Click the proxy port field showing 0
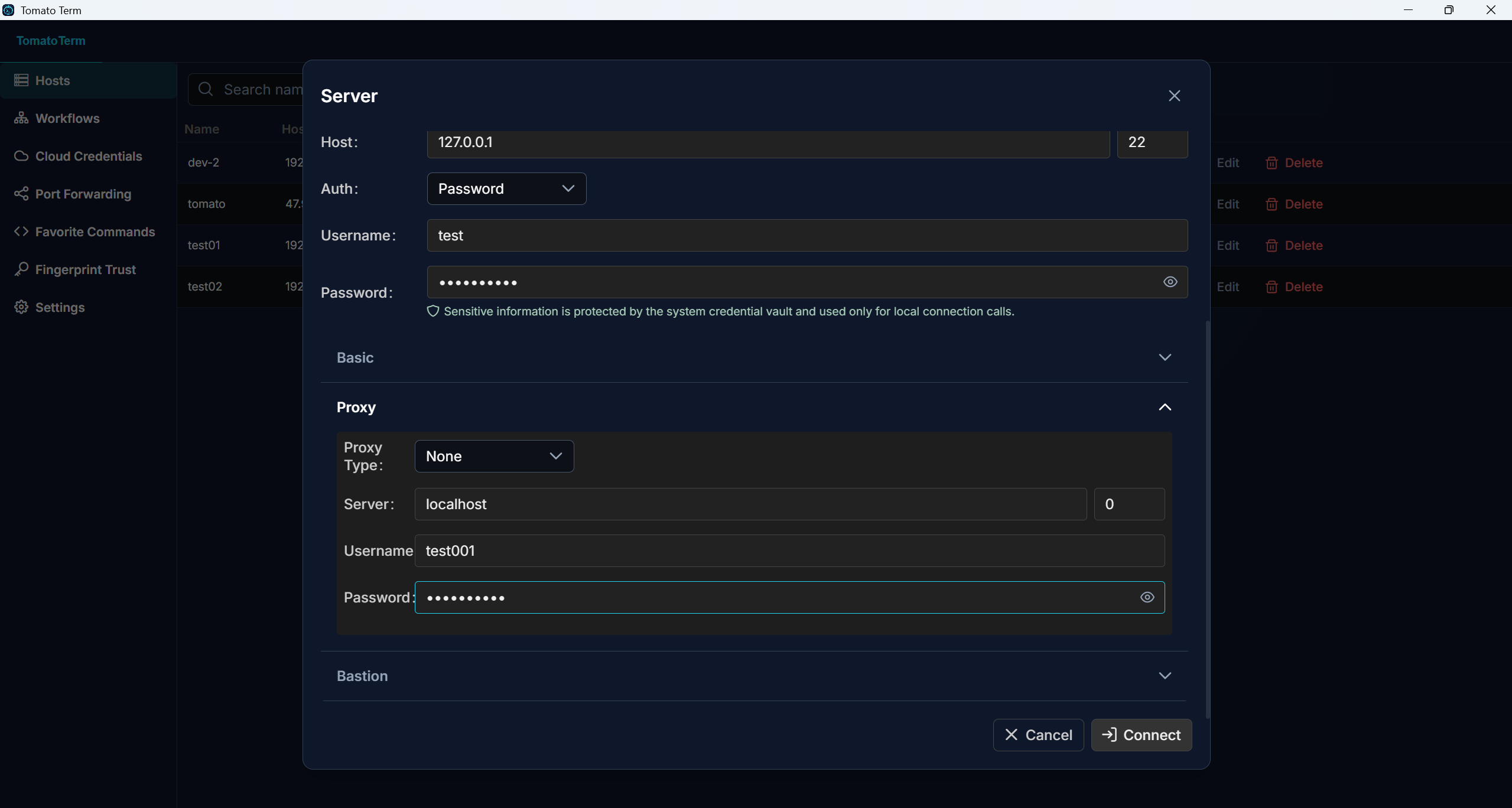This screenshot has width=1512, height=808. click(x=1129, y=504)
